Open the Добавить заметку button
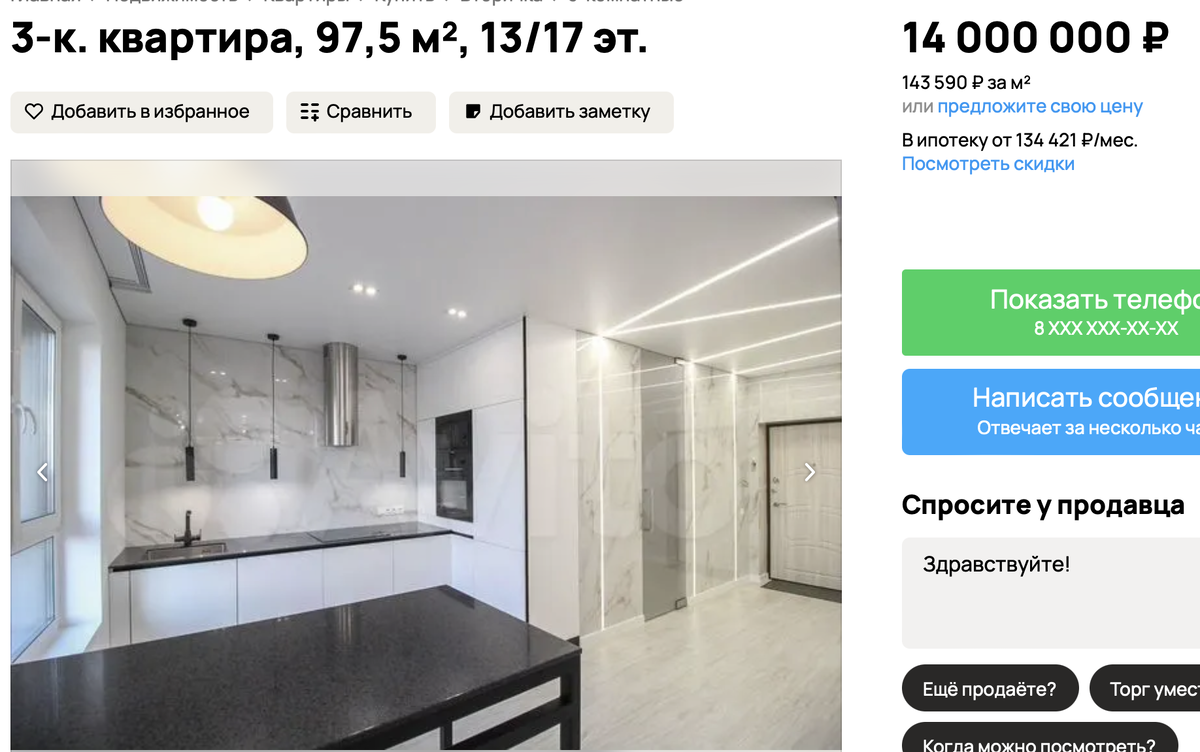The width and height of the screenshot is (1200, 752). (x=561, y=112)
